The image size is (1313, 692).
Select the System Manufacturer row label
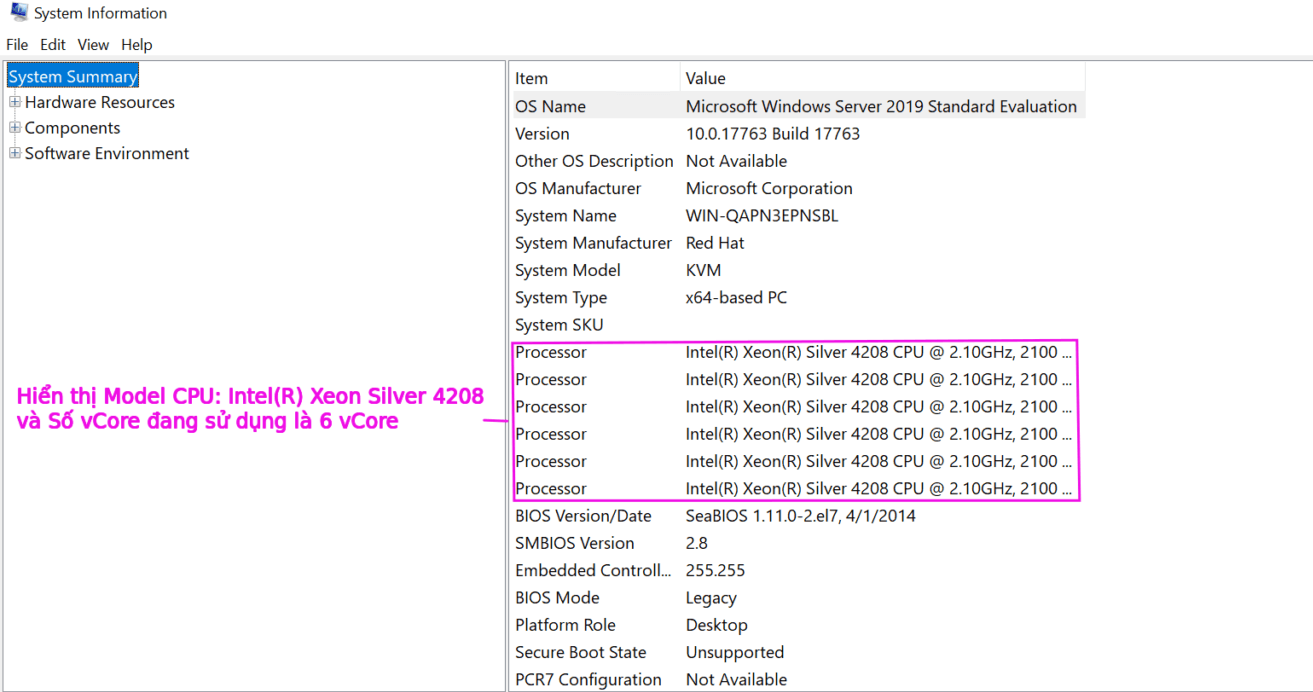click(x=594, y=243)
